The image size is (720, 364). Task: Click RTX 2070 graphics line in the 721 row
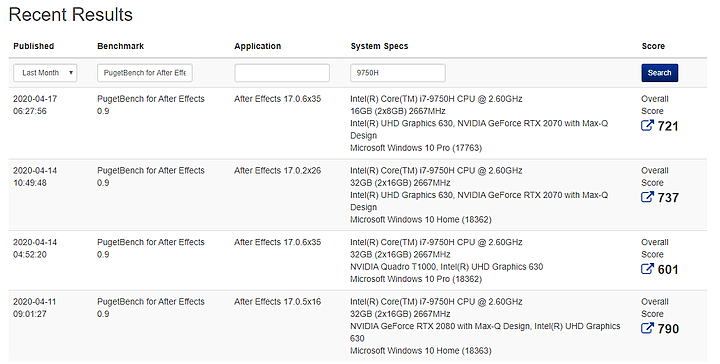[479, 129]
